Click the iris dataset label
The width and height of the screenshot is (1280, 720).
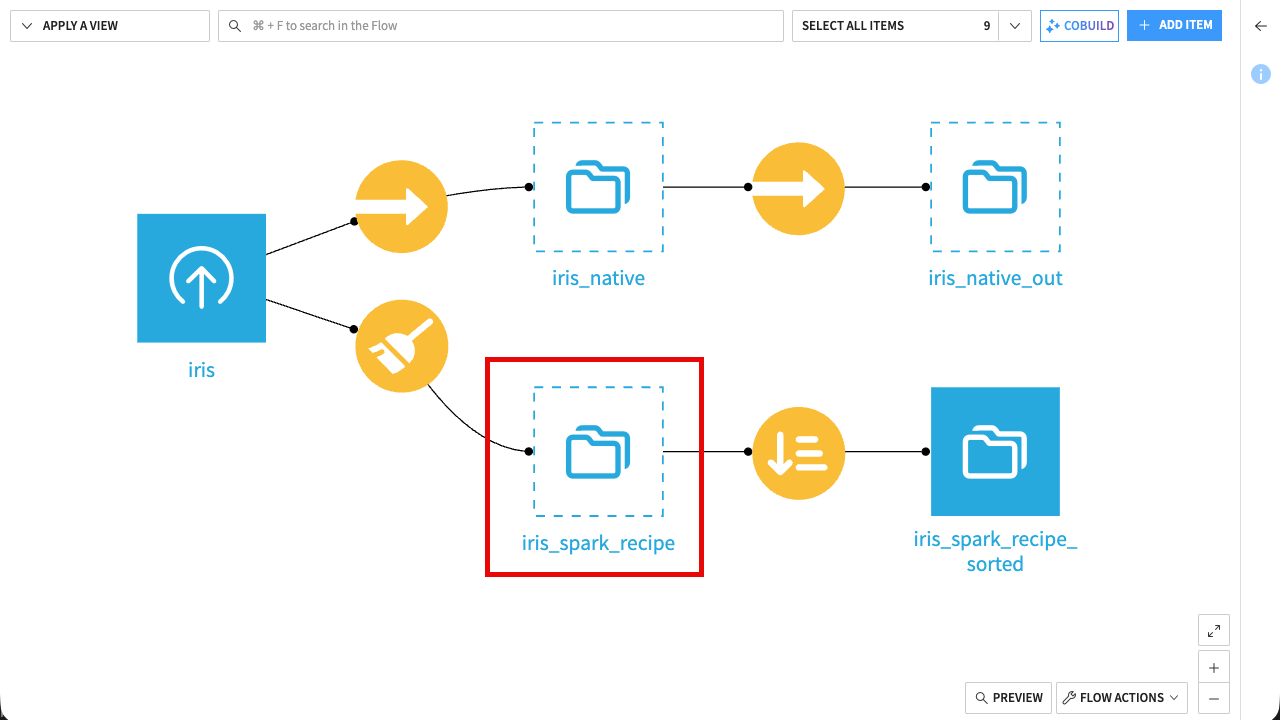201,370
